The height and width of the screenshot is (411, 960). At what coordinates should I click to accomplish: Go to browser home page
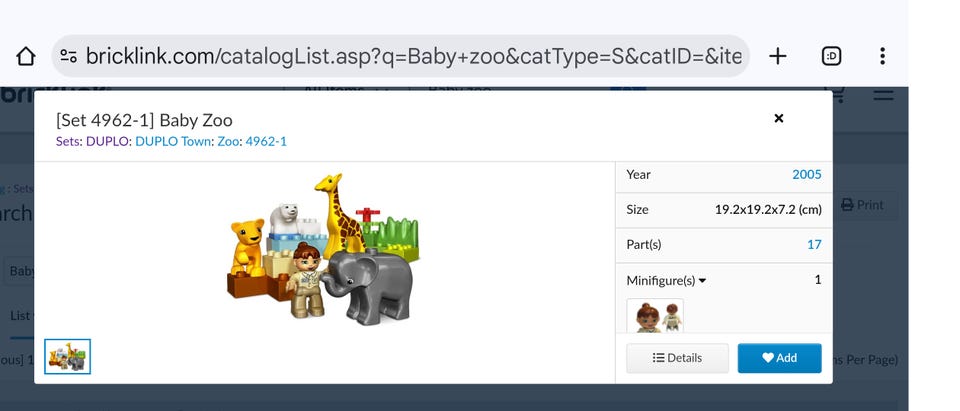26,56
